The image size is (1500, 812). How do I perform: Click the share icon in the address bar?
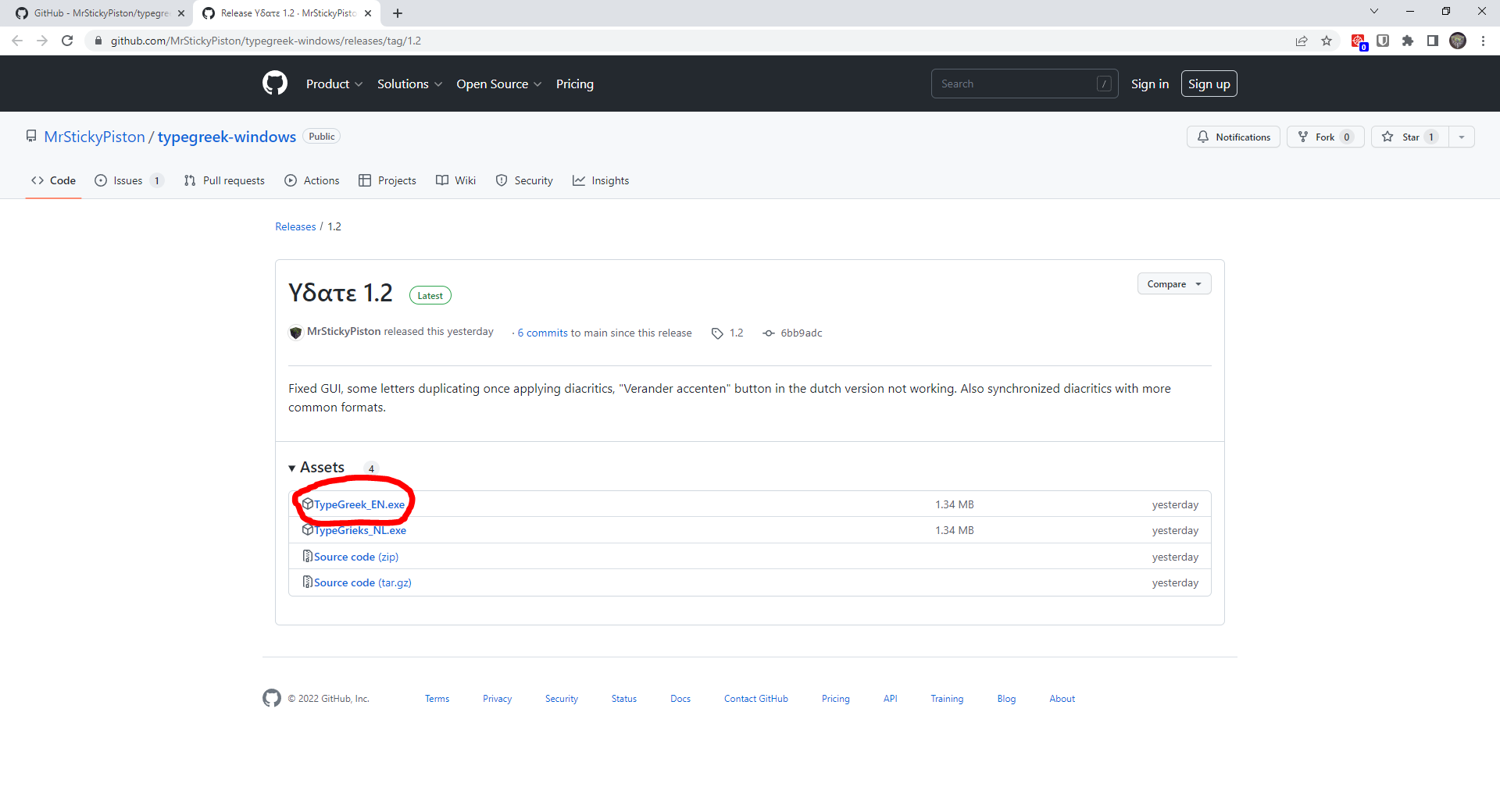click(1302, 41)
